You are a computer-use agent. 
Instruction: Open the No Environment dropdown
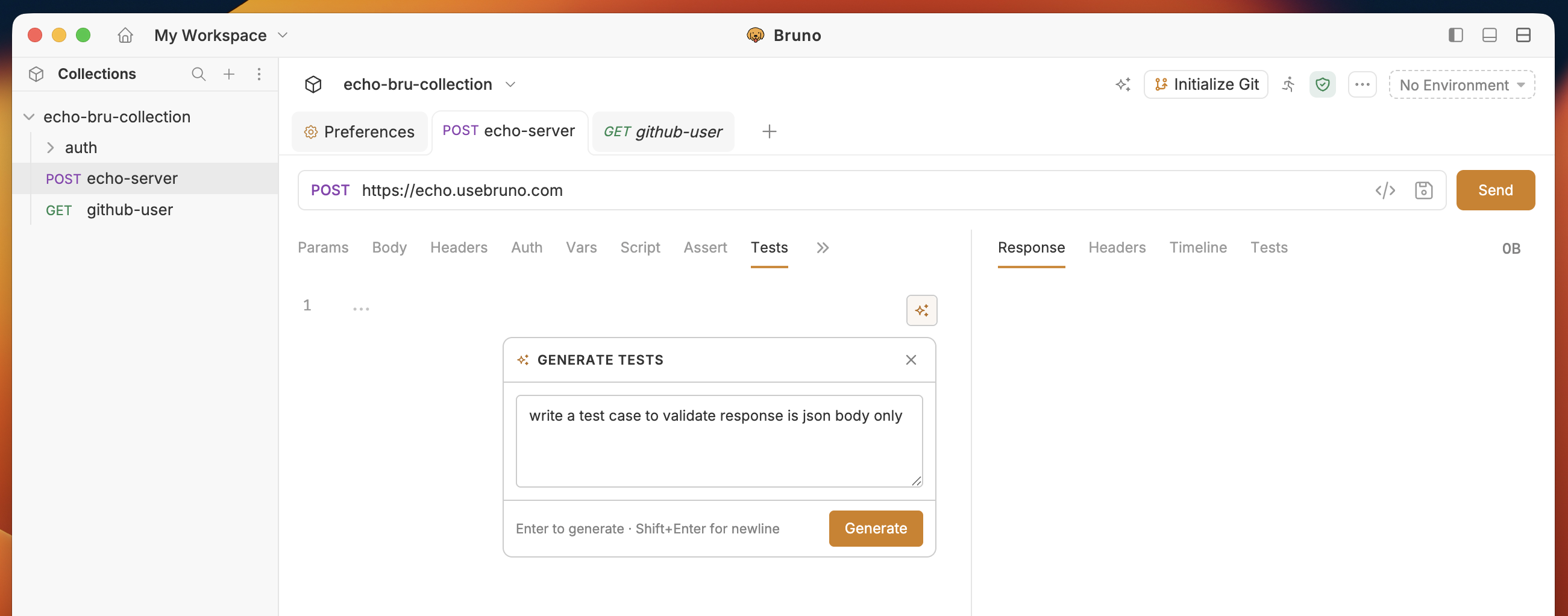point(1461,84)
